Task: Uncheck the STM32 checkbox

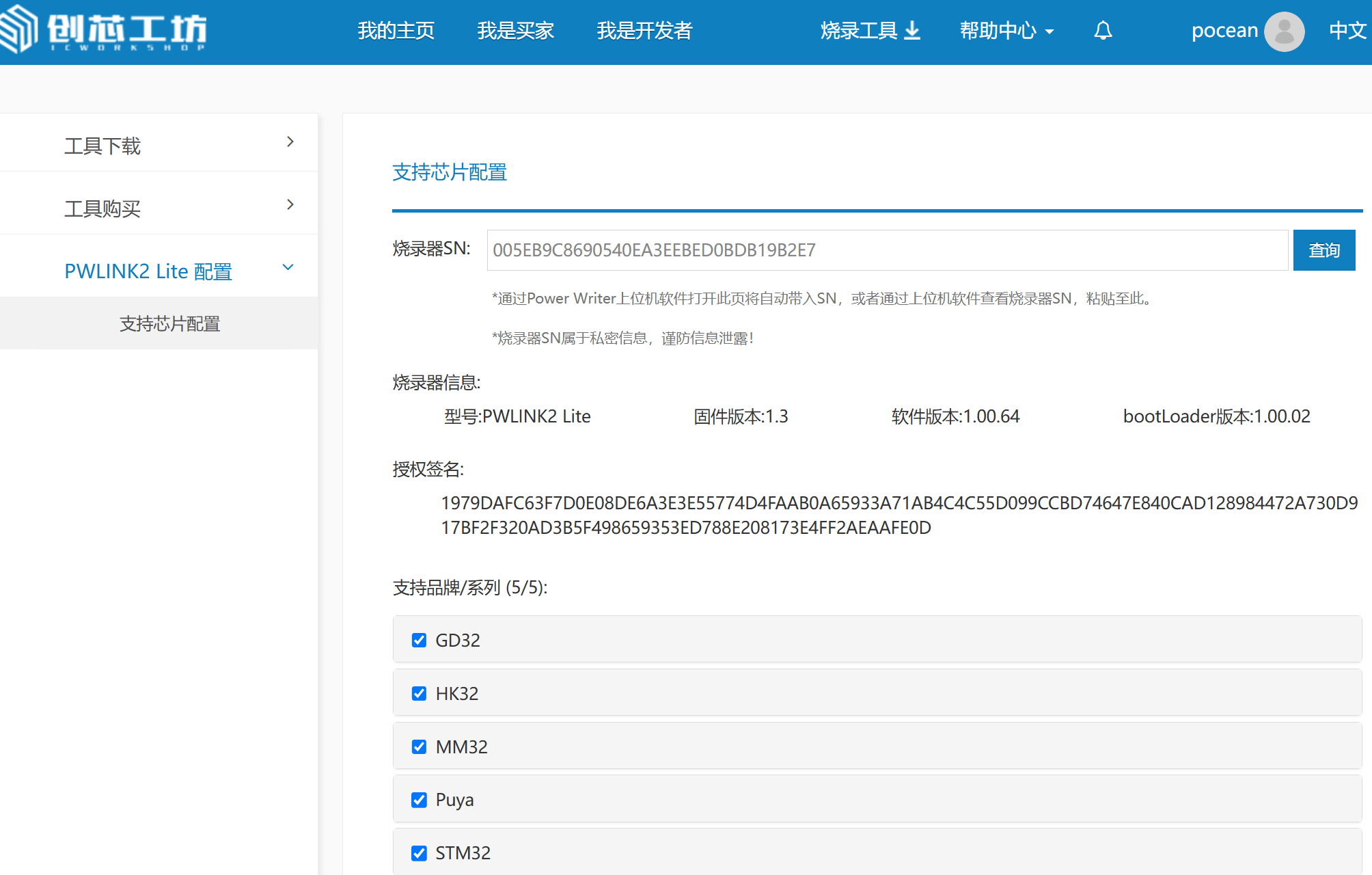Action: [x=419, y=853]
